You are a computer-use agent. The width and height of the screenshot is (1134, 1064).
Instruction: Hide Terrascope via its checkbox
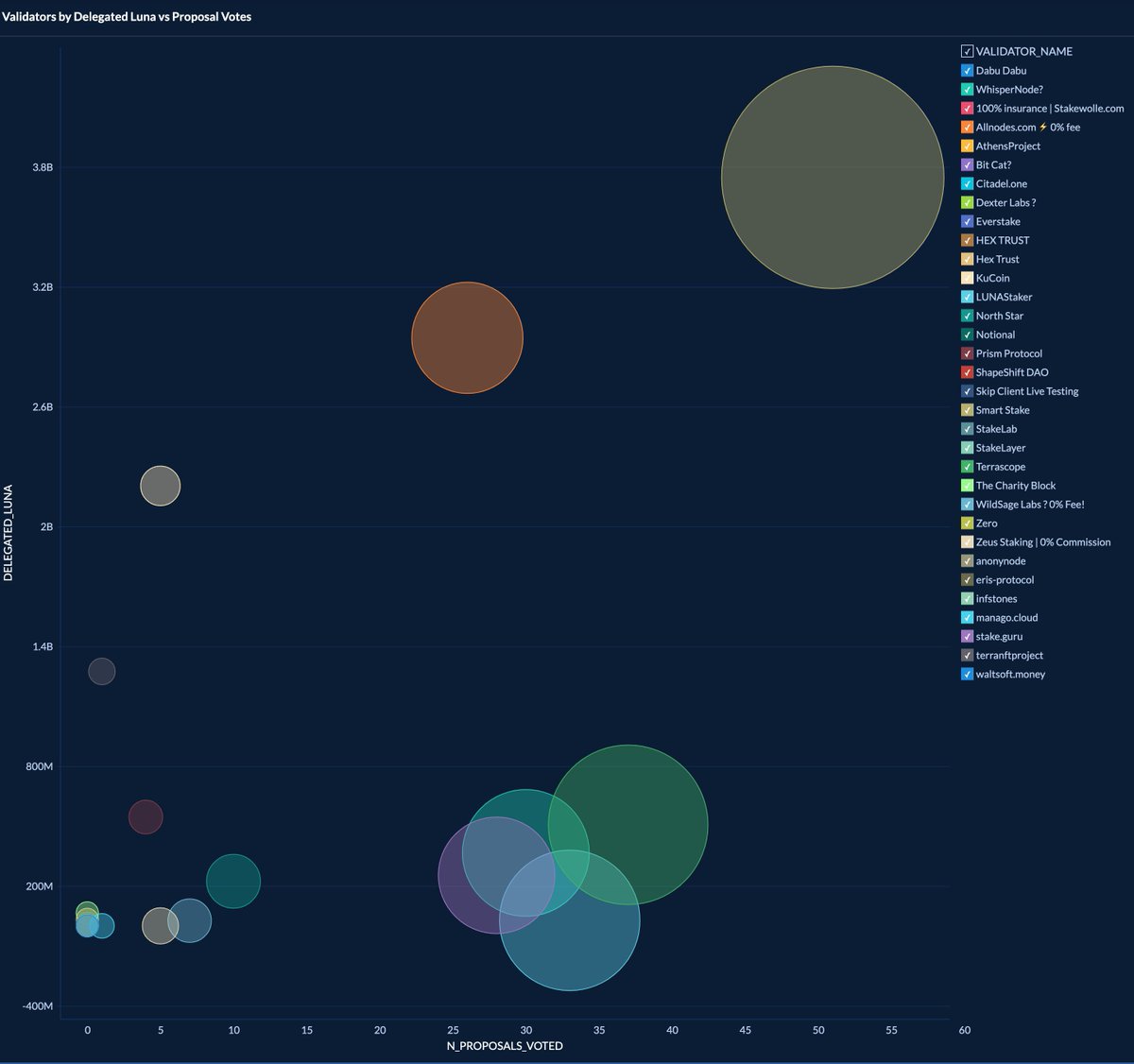click(x=967, y=467)
